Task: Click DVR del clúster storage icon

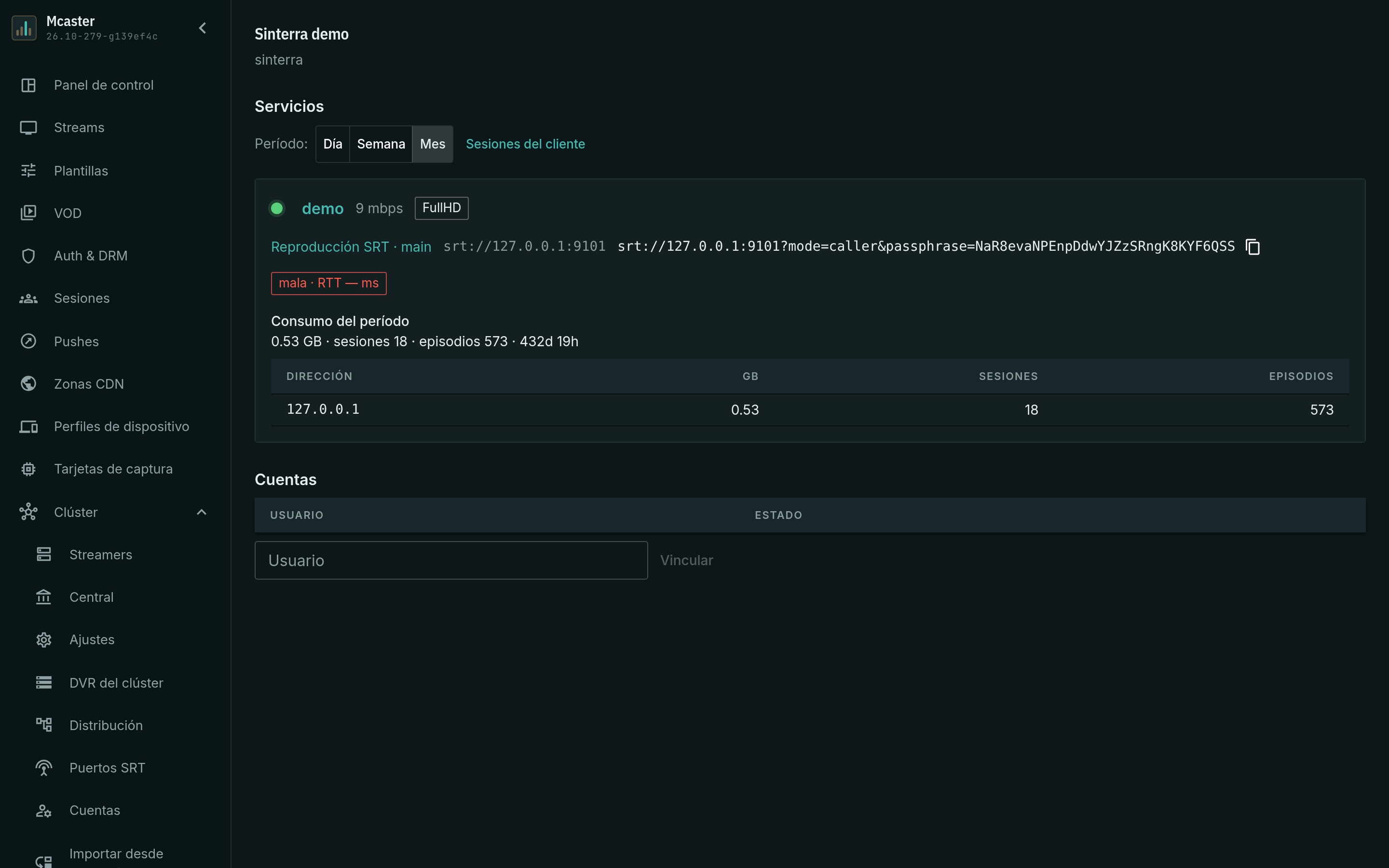Action: 43,682
